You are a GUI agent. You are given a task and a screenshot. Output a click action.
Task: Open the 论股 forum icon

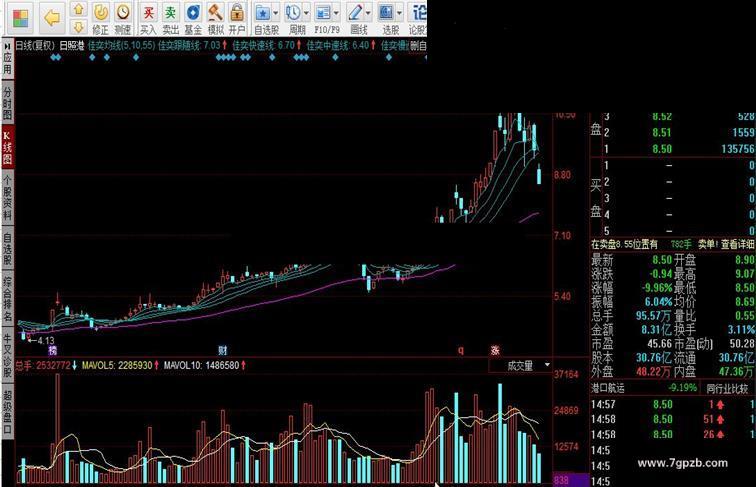[x=418, y=13]
